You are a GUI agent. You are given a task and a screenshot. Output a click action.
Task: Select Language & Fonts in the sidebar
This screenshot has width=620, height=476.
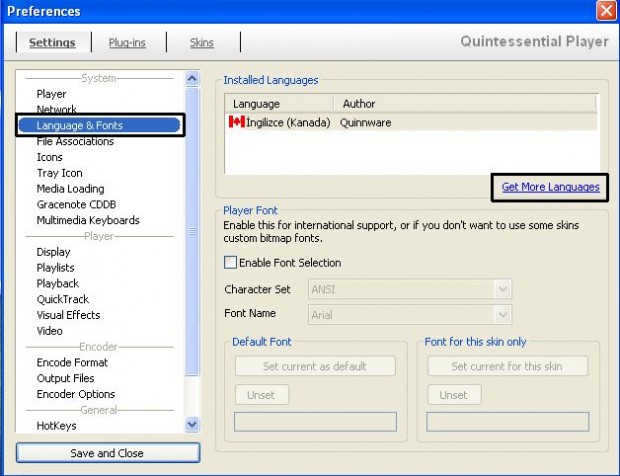[x=100, y=125]
